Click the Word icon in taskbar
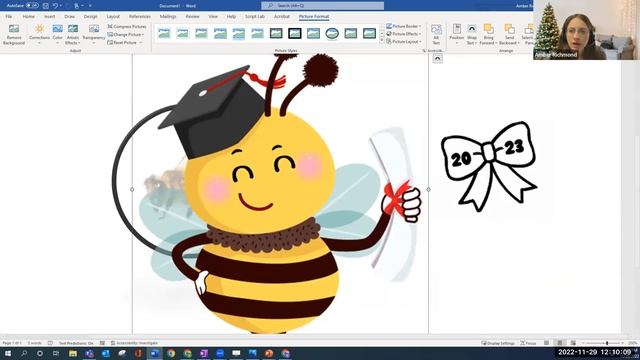 (155, 353)
